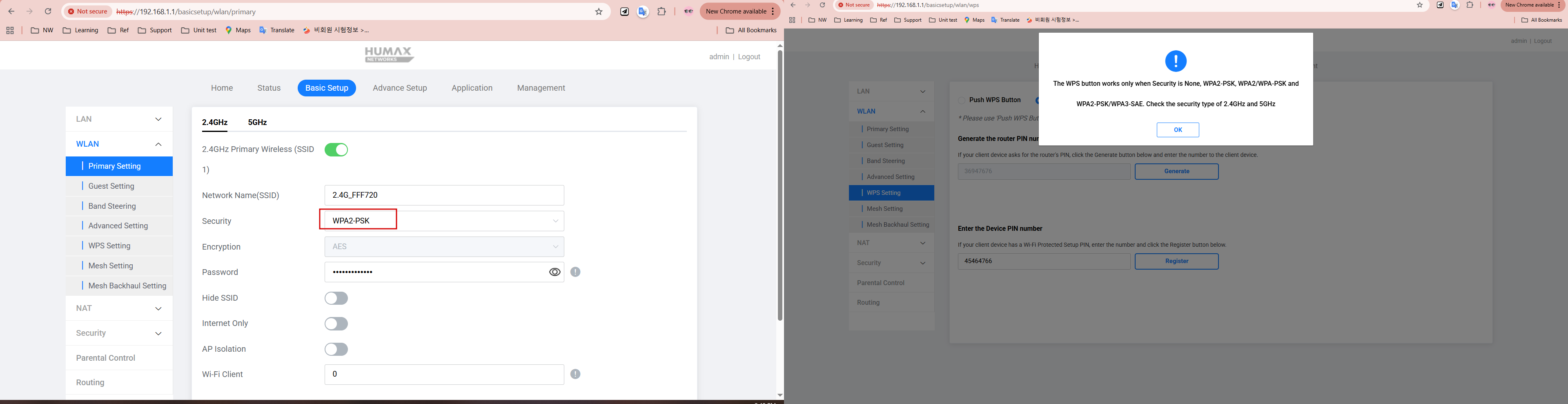Open the Status navigation tab

(269, 88)
